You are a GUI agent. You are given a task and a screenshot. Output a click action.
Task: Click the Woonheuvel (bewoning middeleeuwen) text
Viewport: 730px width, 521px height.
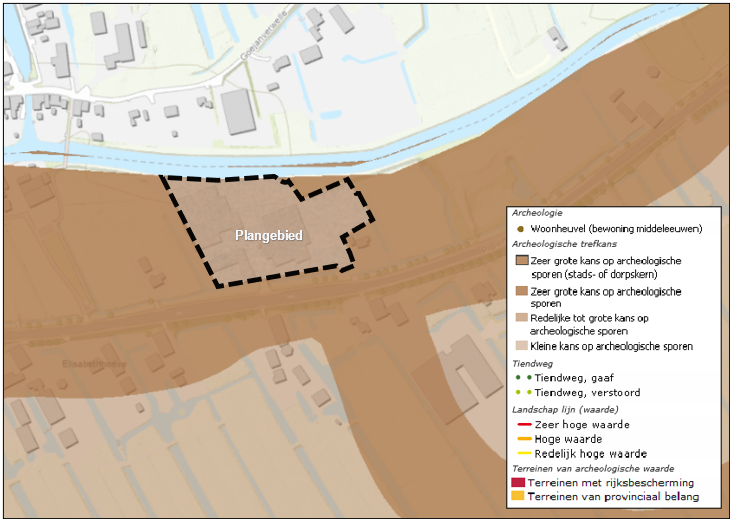coord(616,229)
